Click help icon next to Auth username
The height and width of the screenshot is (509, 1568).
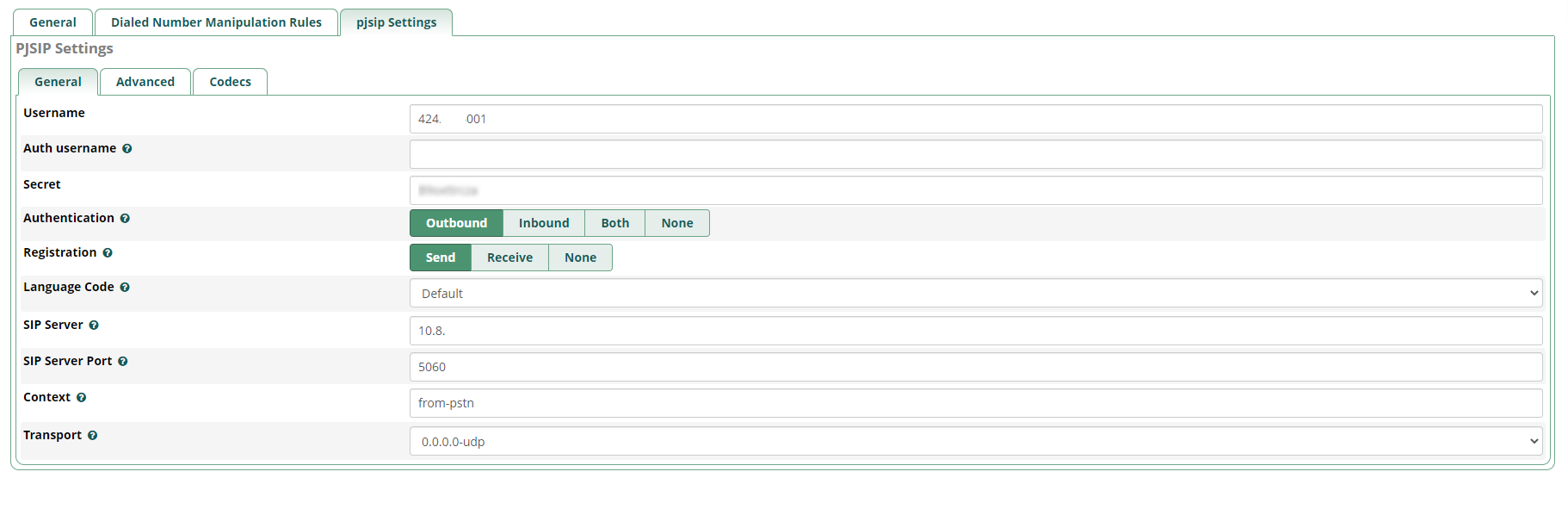(127, 149)
